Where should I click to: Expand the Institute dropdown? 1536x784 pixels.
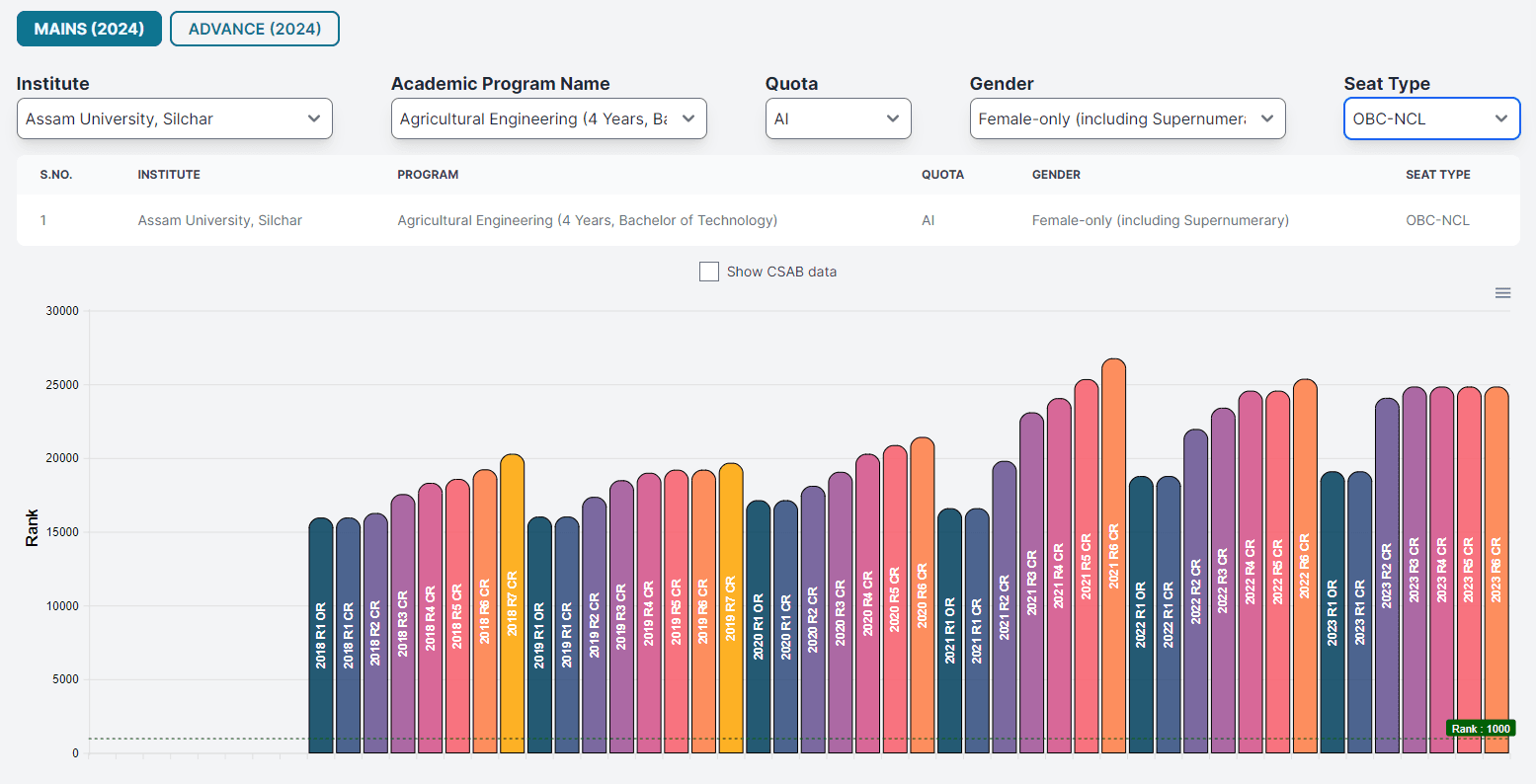click(x=175, y=118)
